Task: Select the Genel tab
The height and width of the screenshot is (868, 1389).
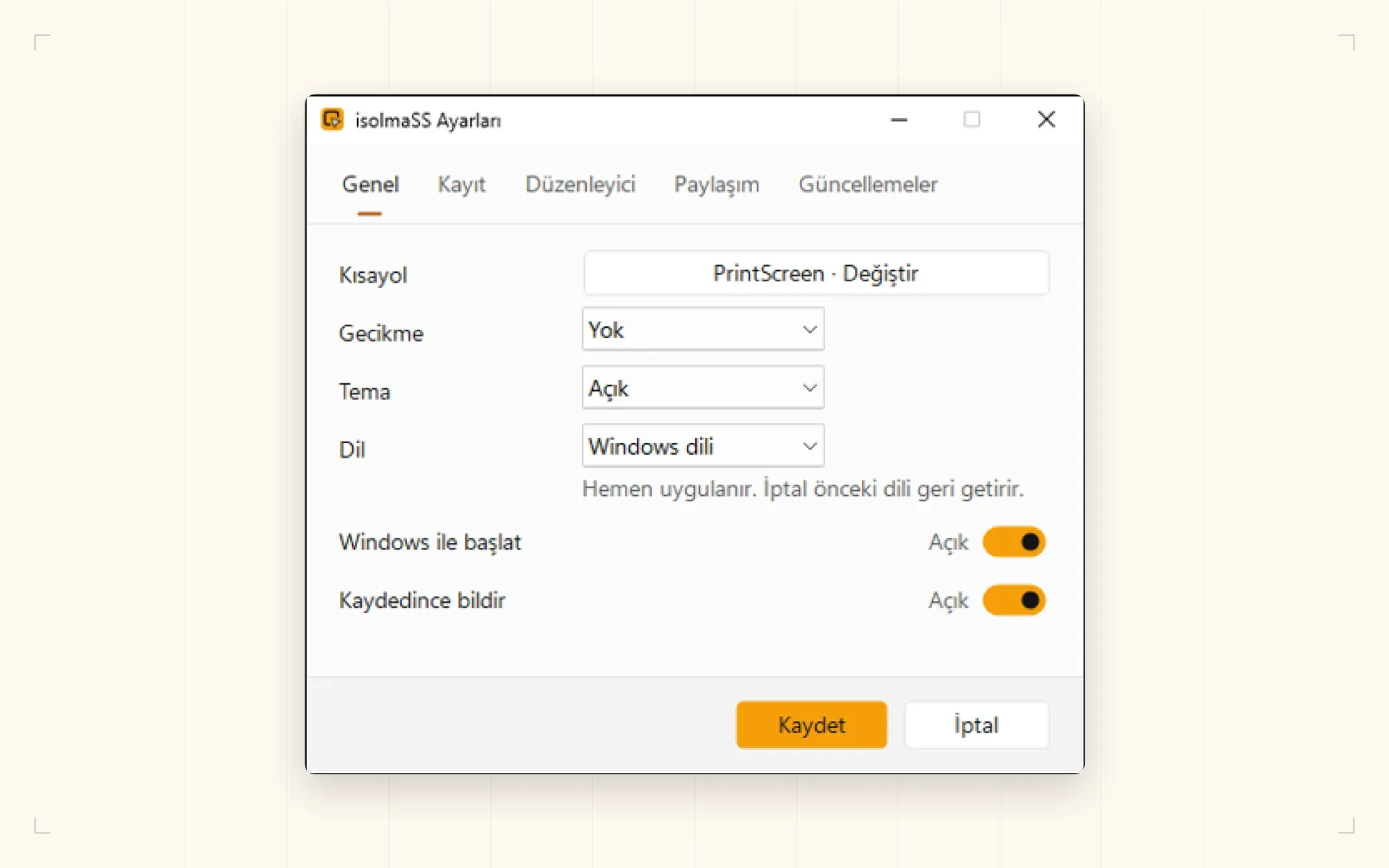Action: 370,185
